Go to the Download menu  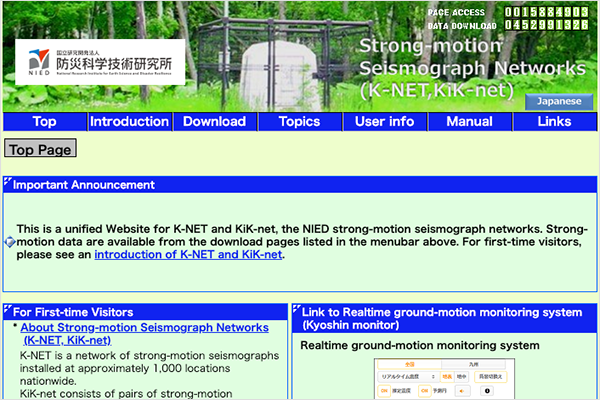coord(214,122)
